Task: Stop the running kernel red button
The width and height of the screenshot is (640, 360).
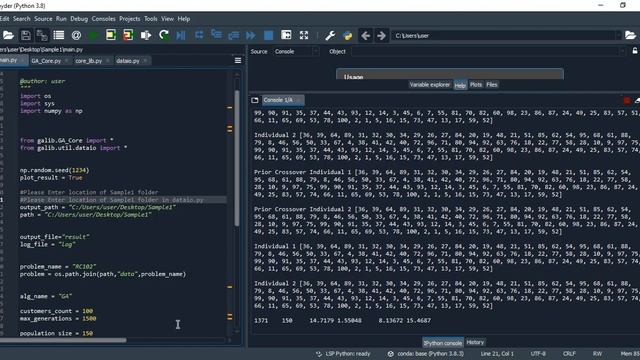Action: [627, 100]
